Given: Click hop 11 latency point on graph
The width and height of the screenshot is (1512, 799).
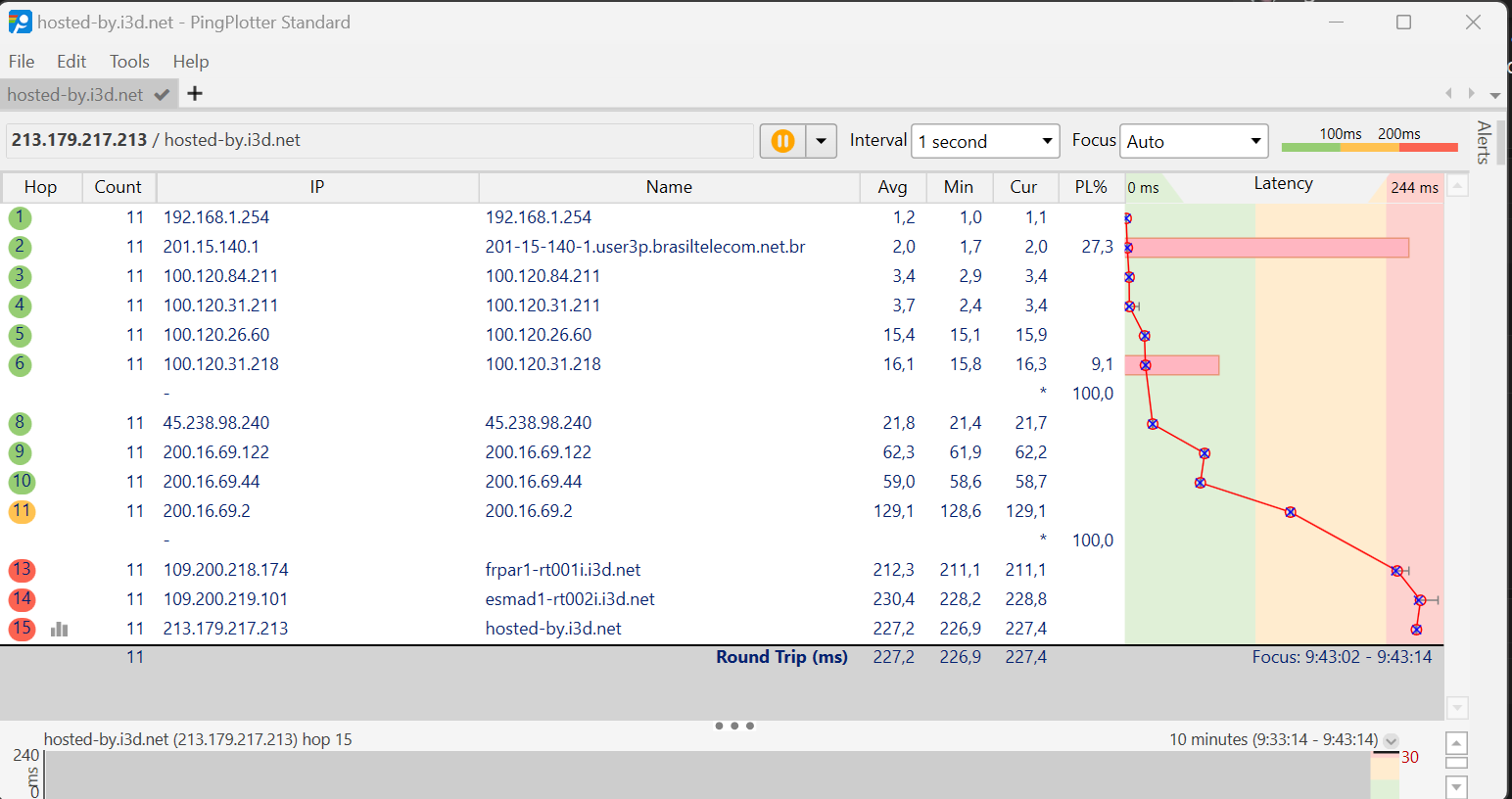Looking at the screenshot, I should pos(1291,512).
